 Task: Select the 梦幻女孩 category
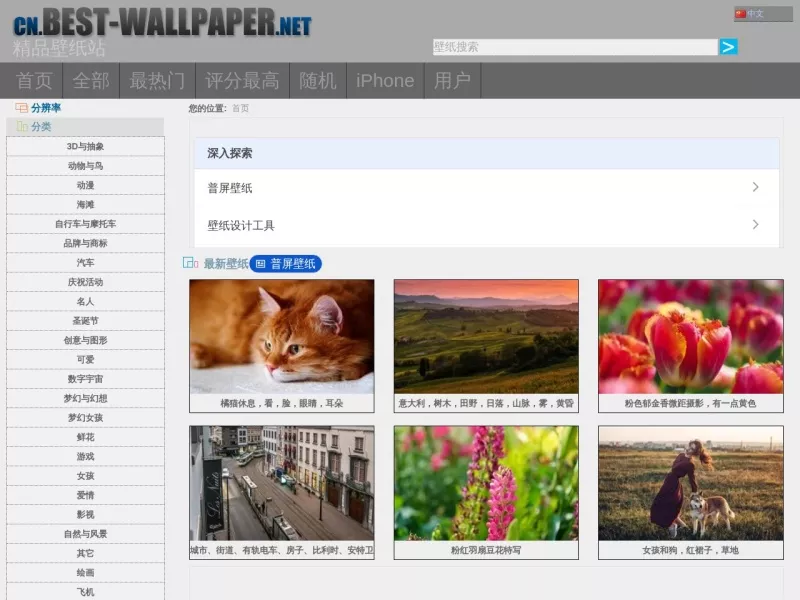point(85,418)
